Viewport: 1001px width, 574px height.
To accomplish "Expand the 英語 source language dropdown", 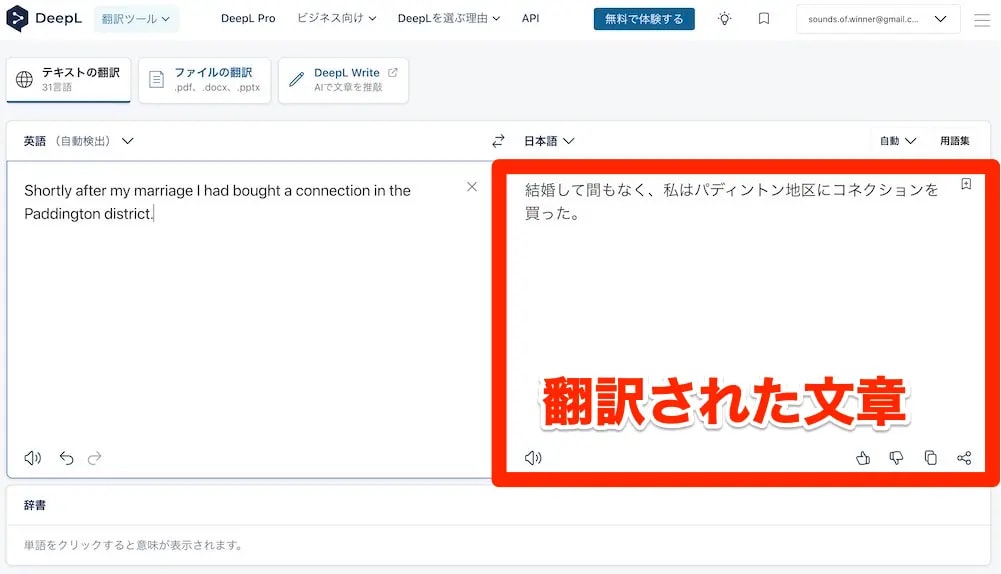I will (78, 141).
